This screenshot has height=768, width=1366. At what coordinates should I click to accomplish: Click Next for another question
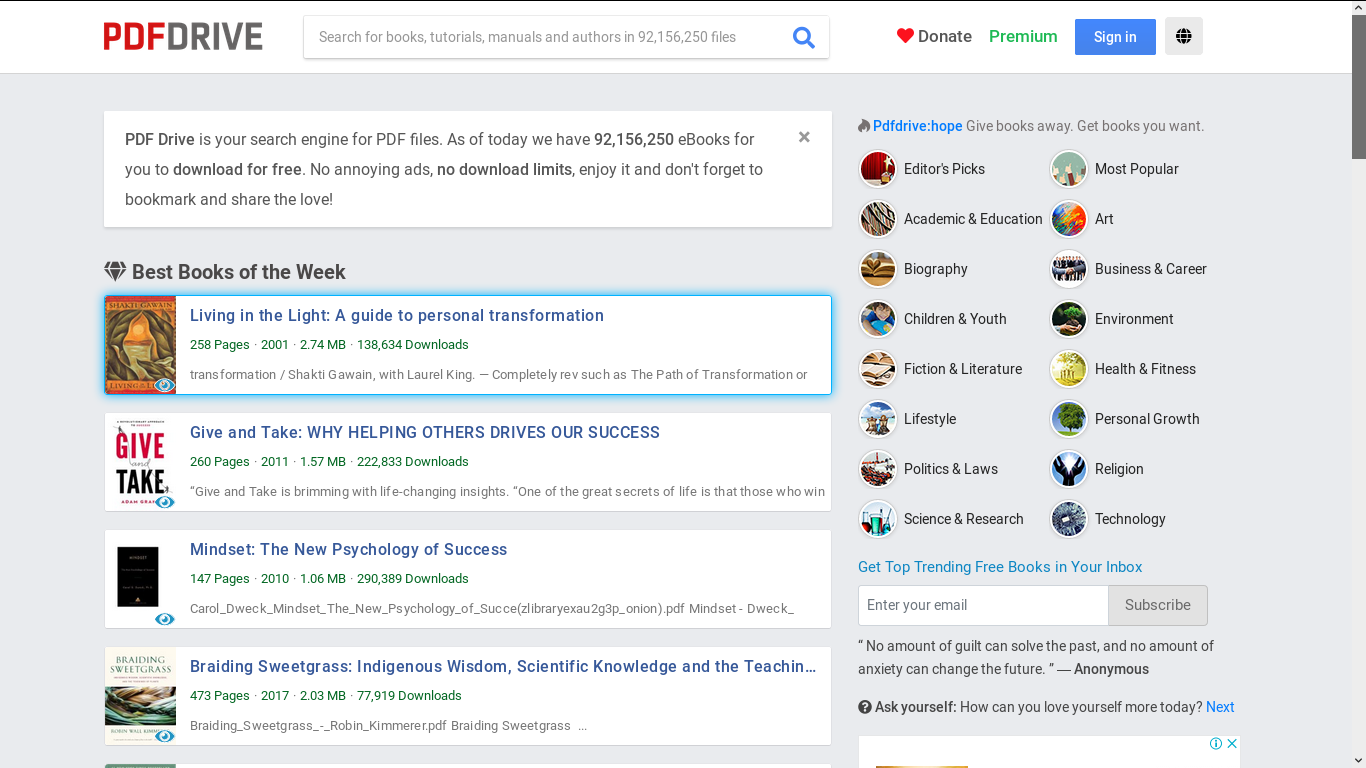[1220, 707]
